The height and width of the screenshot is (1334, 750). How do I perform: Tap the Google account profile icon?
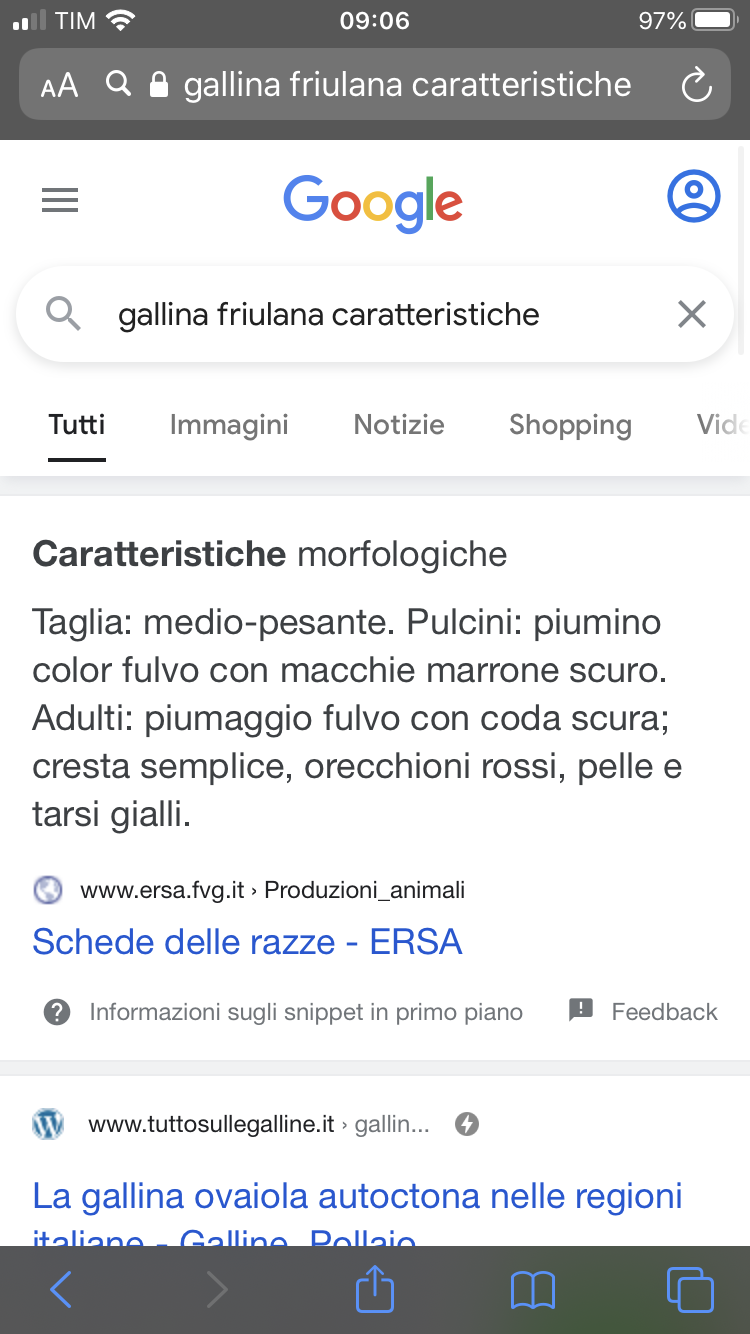(693, 196)
